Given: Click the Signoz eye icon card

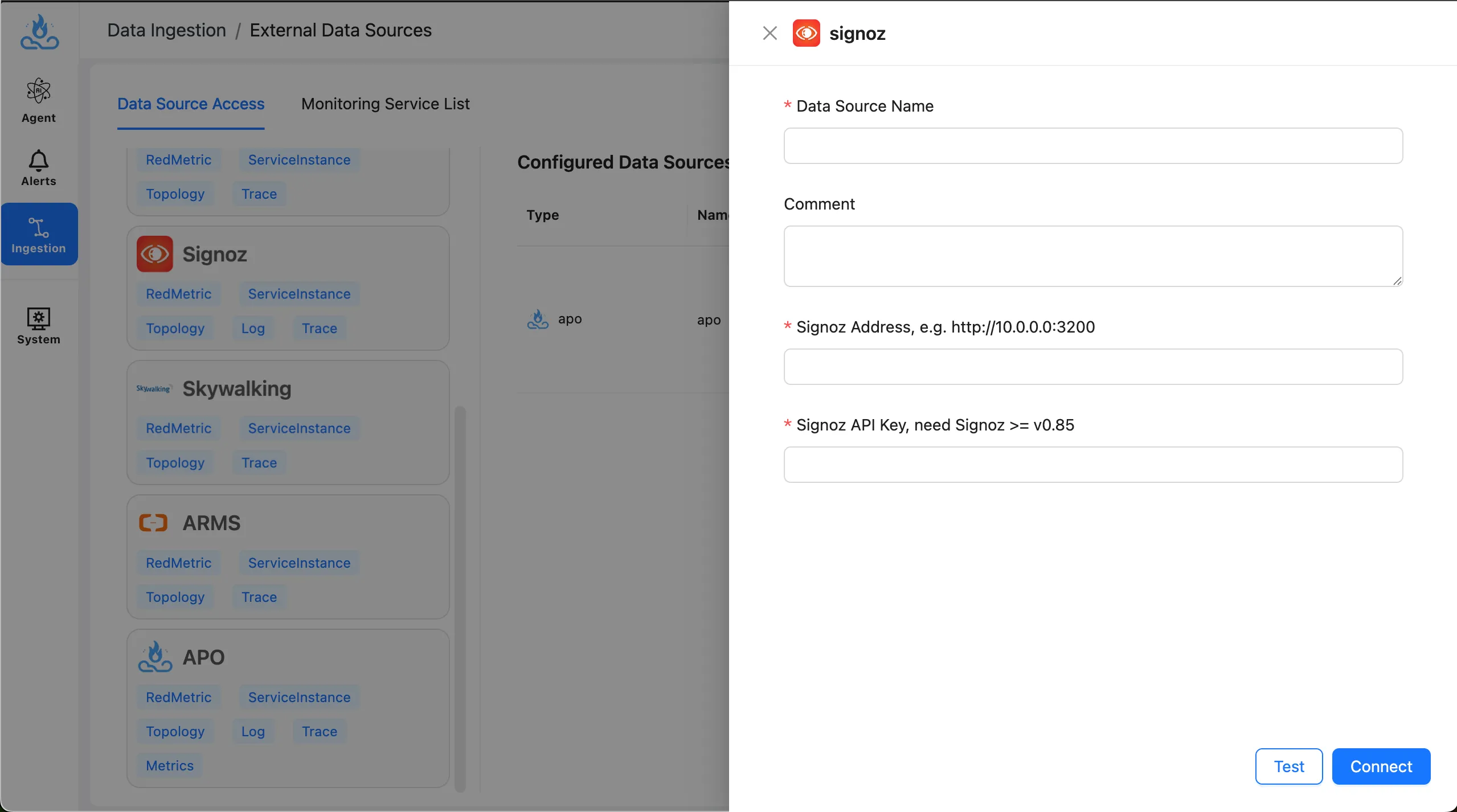Looking at the screenshot, I should (155, 254).
